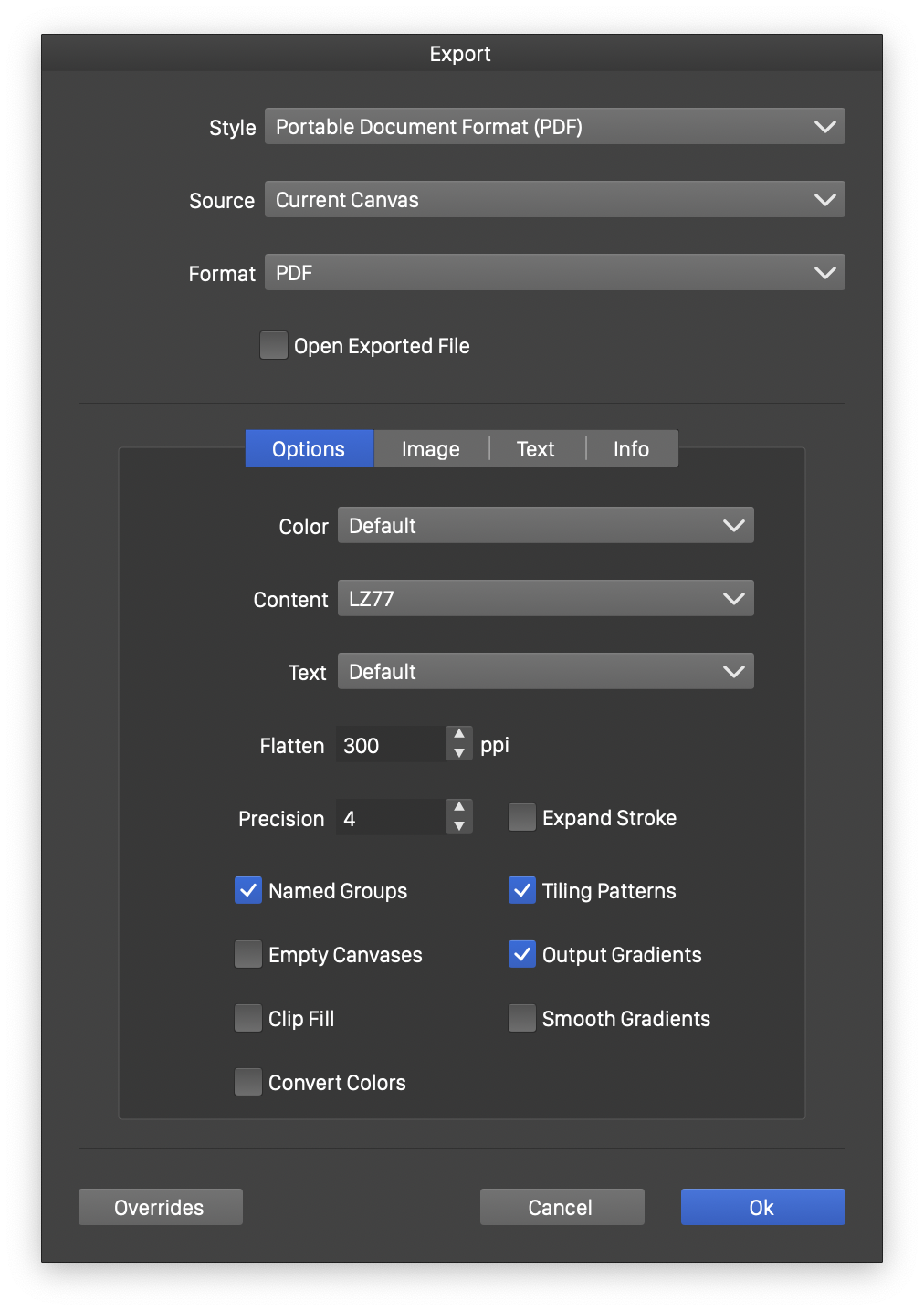Uncheck the Named Groups option
The height and width of the screenshot is (1311, 924).
pyautogui.click(x=248, y=890)
